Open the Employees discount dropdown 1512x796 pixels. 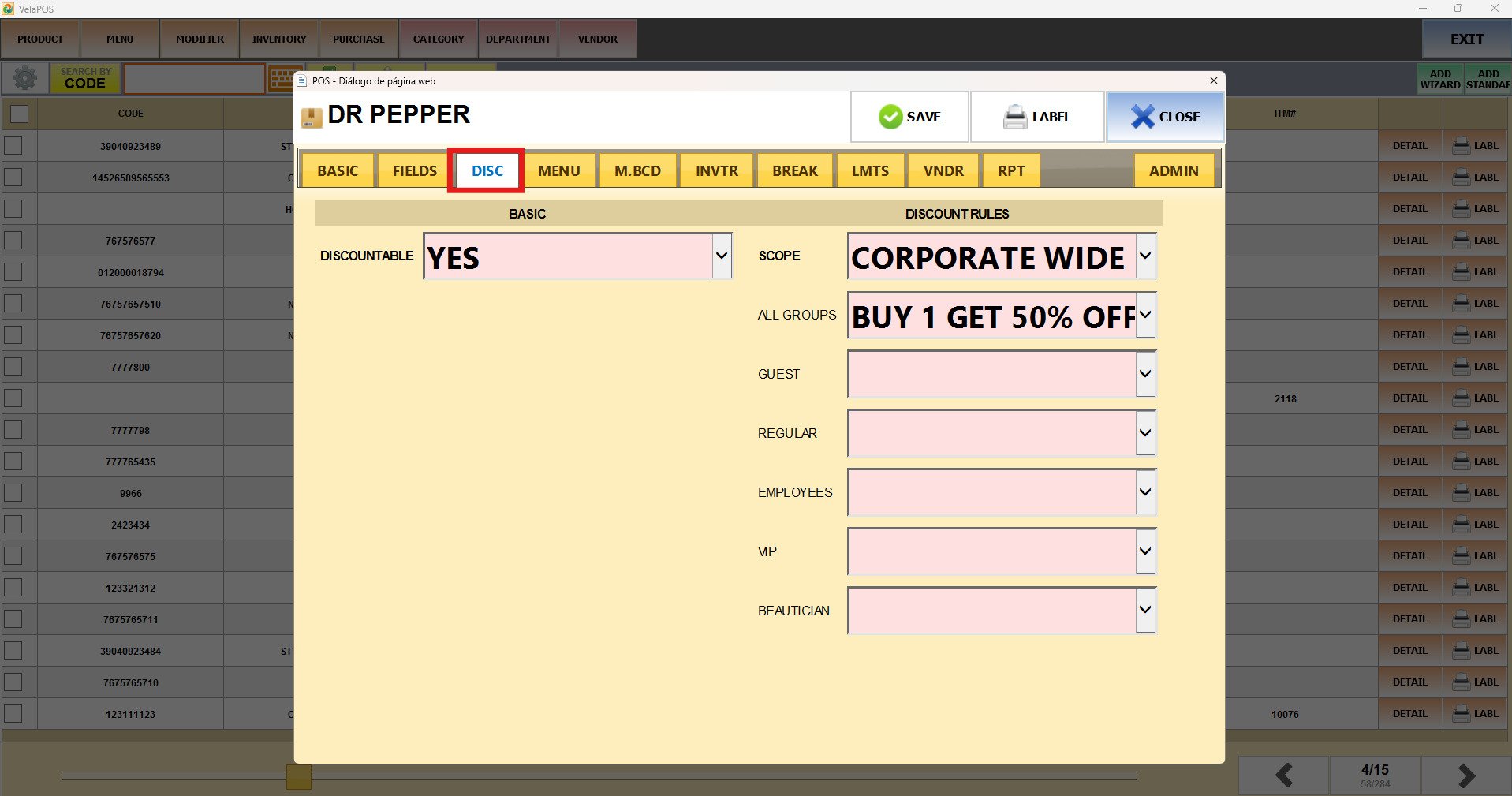pos(1145,492)
